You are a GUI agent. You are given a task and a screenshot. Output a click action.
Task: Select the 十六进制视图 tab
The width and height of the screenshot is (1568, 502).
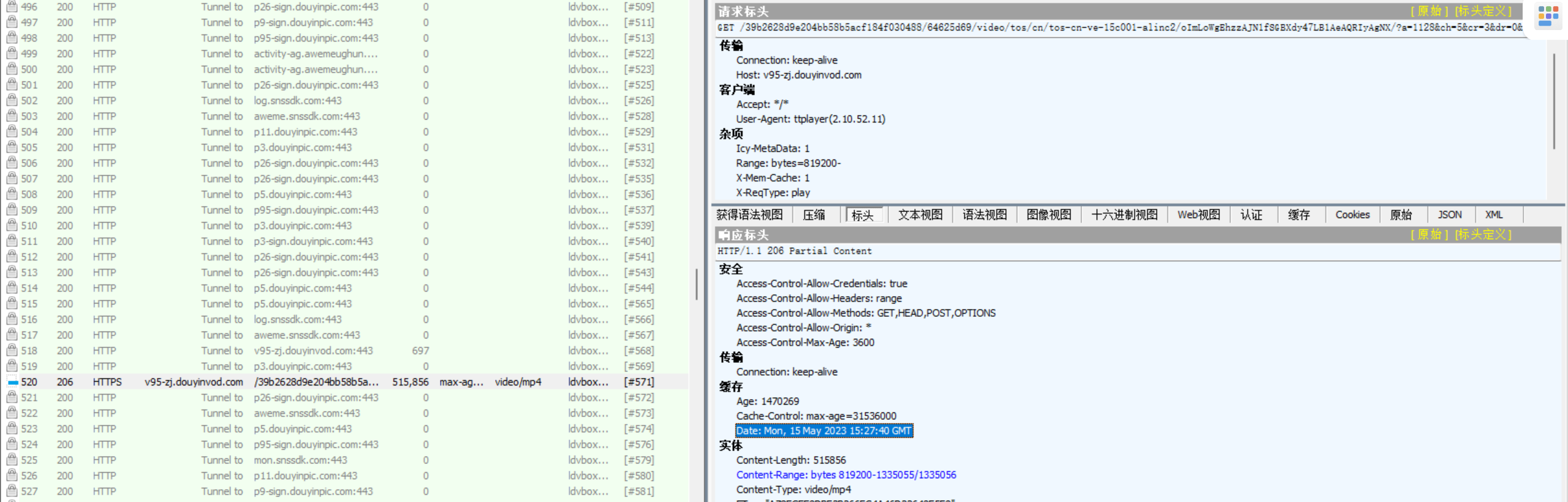pyautogui.click(x=1124, y=215)
